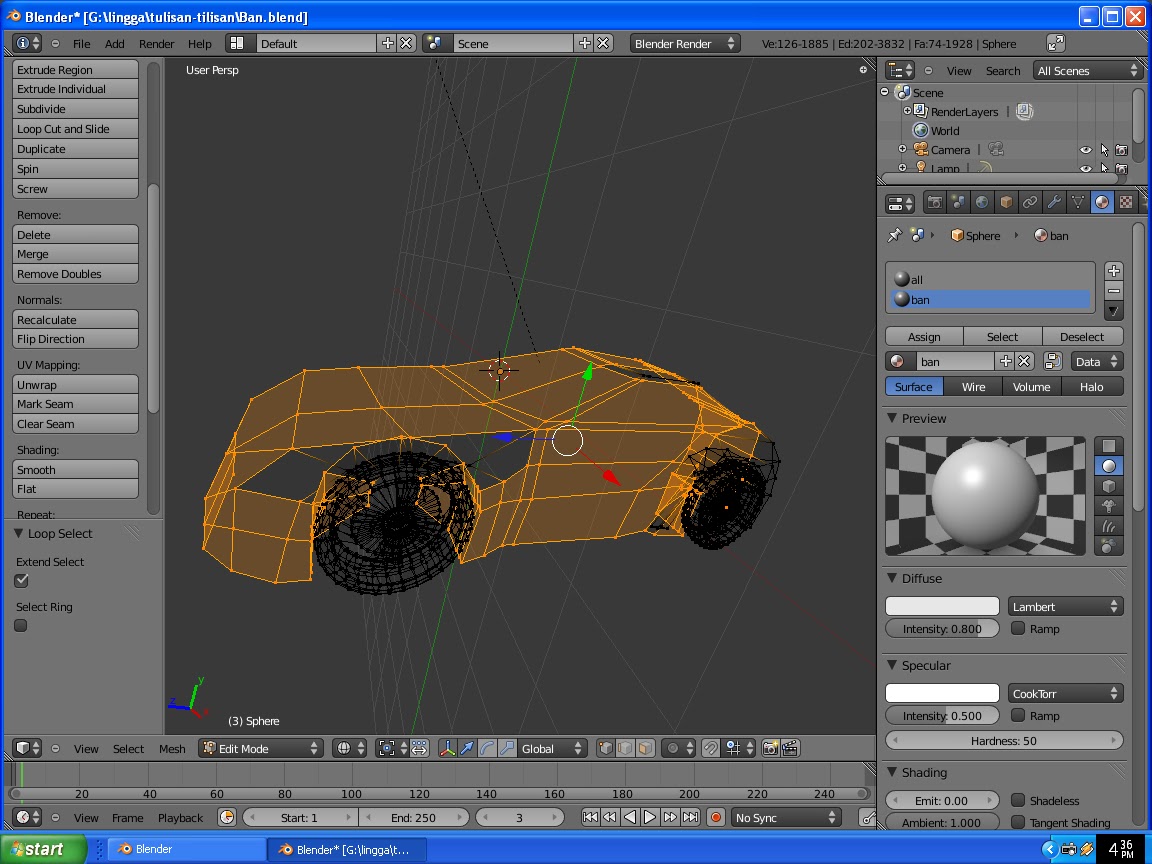Click the Loop Cut and Slide button
Image resolution: width=1152 pixels, height=864 pixels.
76,129
